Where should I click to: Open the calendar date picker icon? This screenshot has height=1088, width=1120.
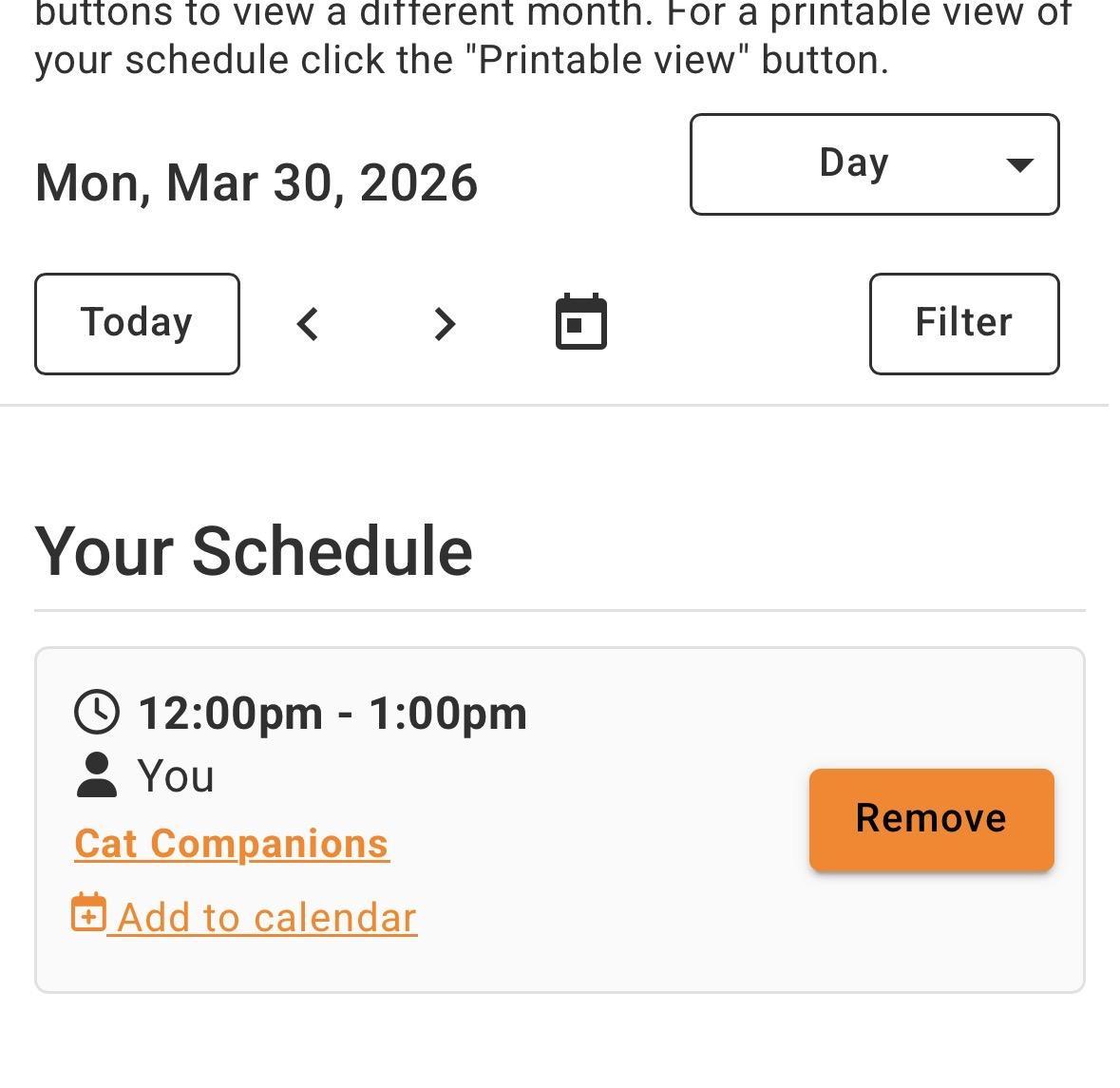click(580, 322)
